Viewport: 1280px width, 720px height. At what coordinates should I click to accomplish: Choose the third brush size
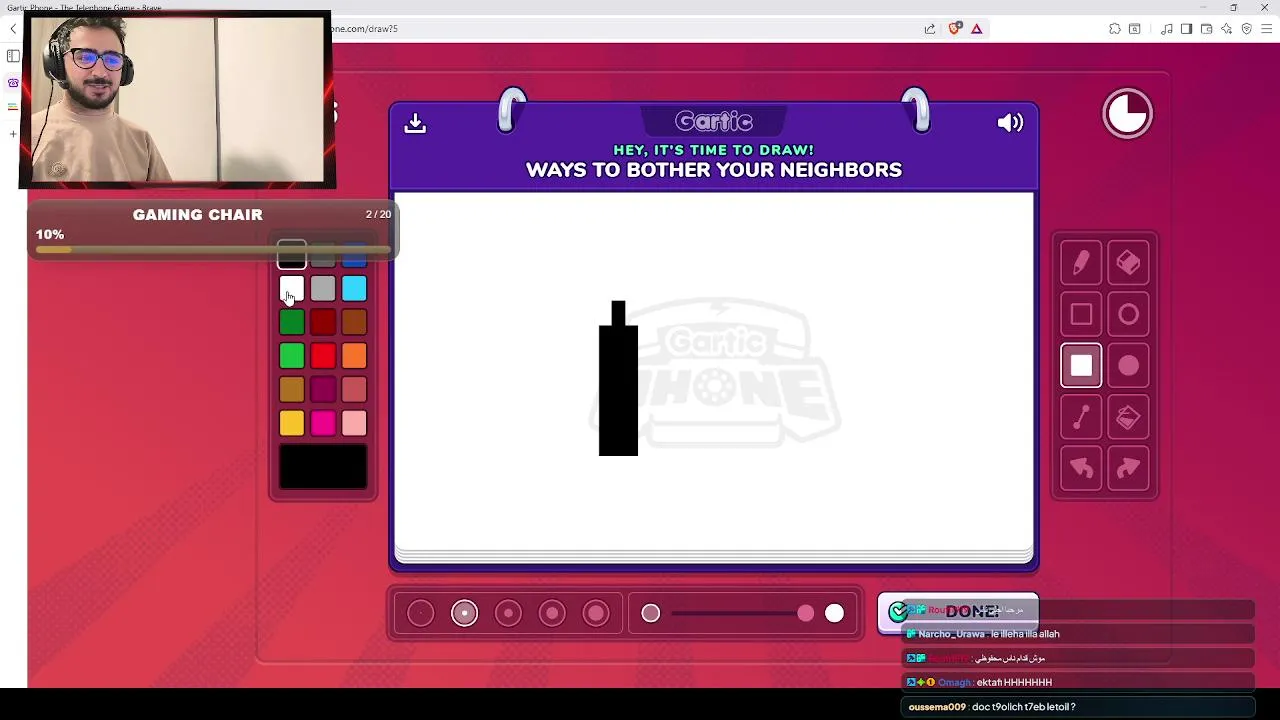click(508, 613)
